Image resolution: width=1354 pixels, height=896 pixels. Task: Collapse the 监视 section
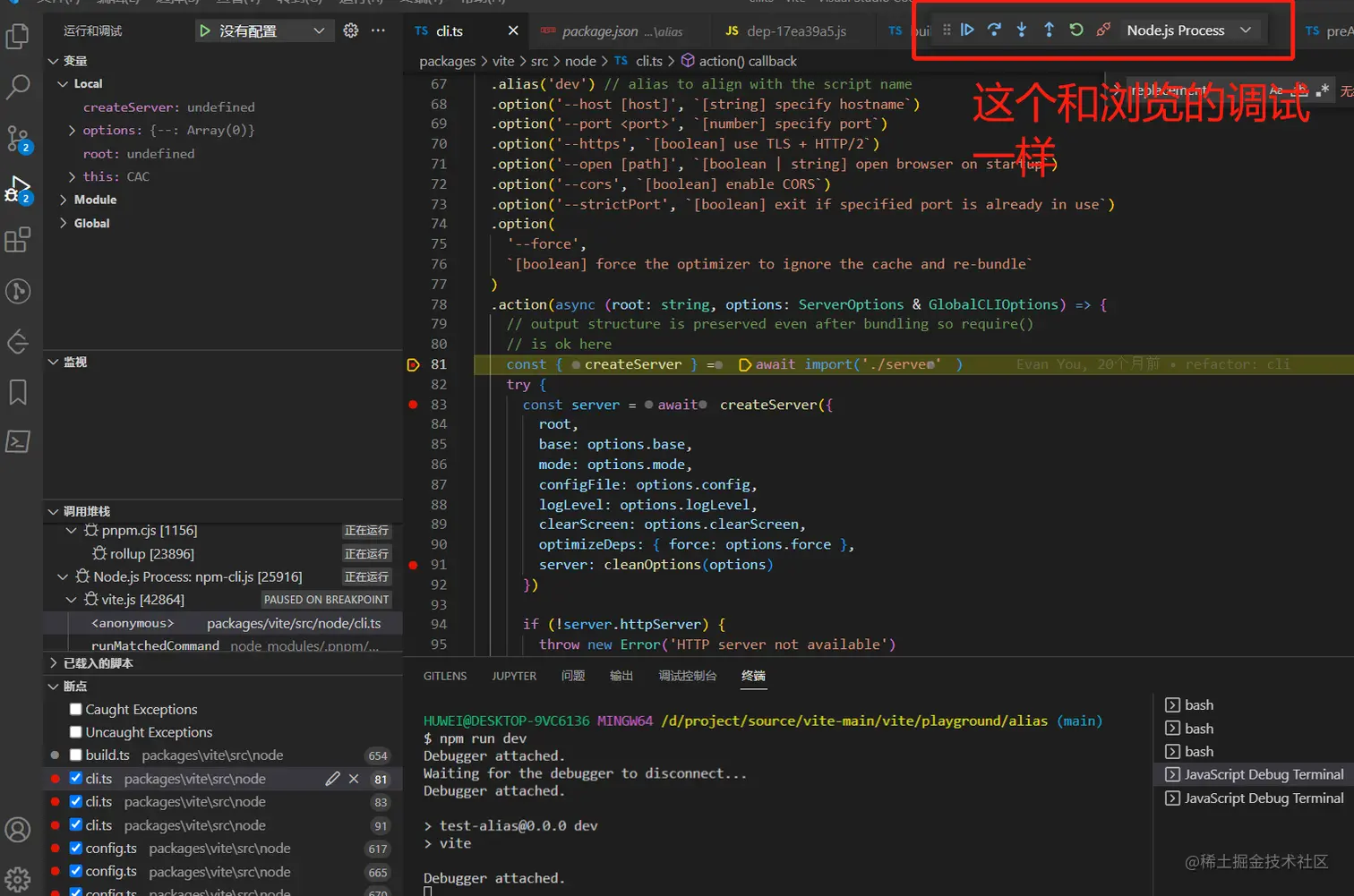(54, 362)
